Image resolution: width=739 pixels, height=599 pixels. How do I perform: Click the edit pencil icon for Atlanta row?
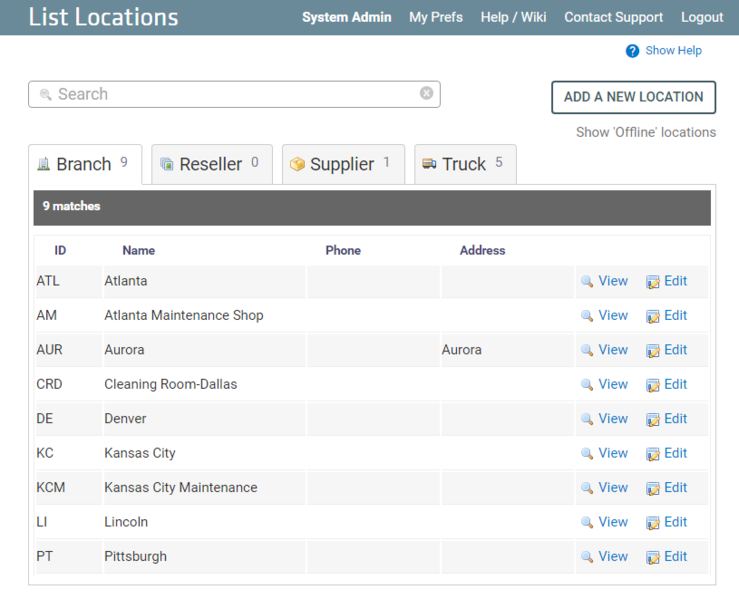coord(653,282)
